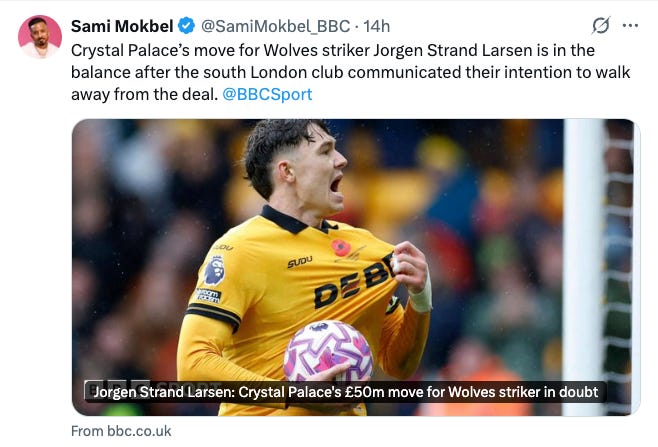The image size is (658, 447).
Task: Click the BBC Sport watermark logo in photo
Action: [153, 389]
